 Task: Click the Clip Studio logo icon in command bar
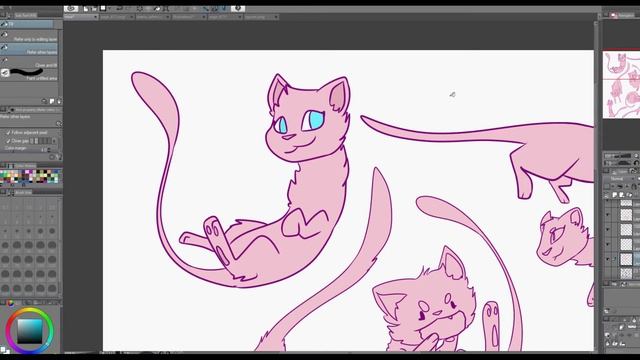[x=71, y=9]
